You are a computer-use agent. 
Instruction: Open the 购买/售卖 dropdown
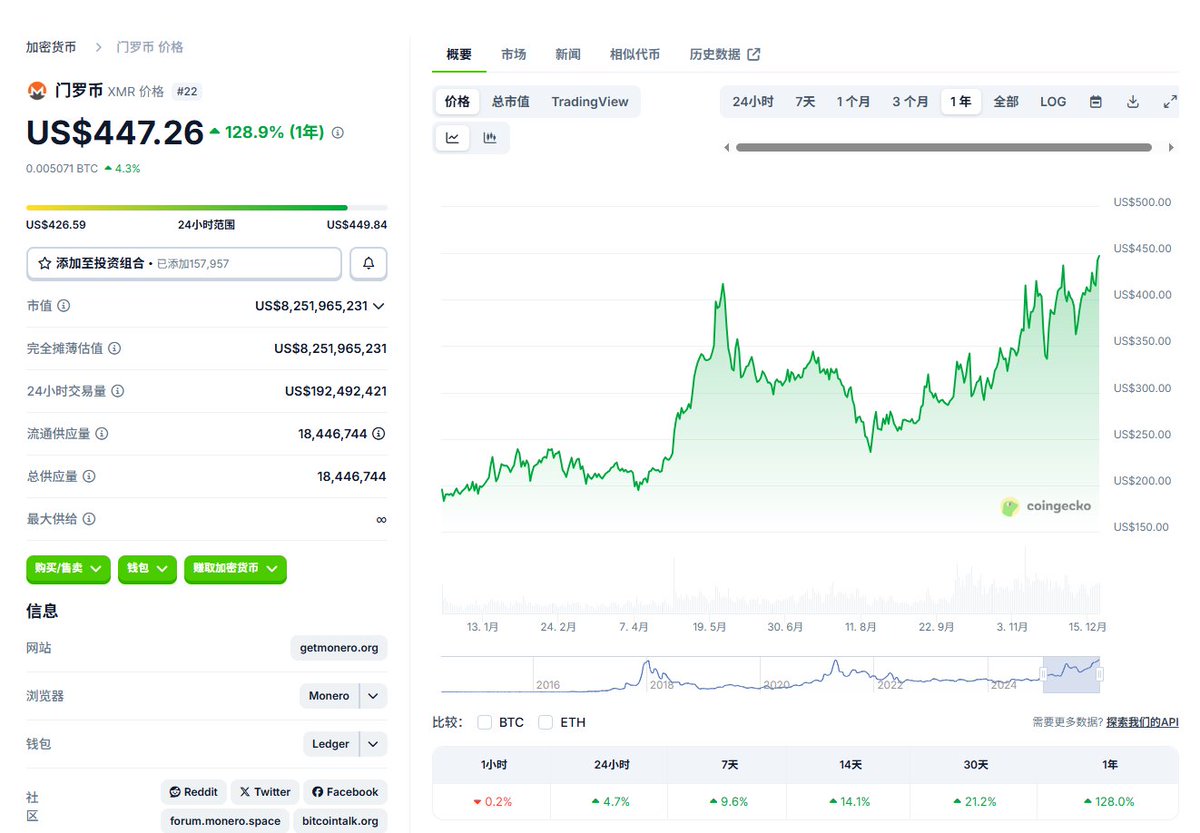(69, 568)
